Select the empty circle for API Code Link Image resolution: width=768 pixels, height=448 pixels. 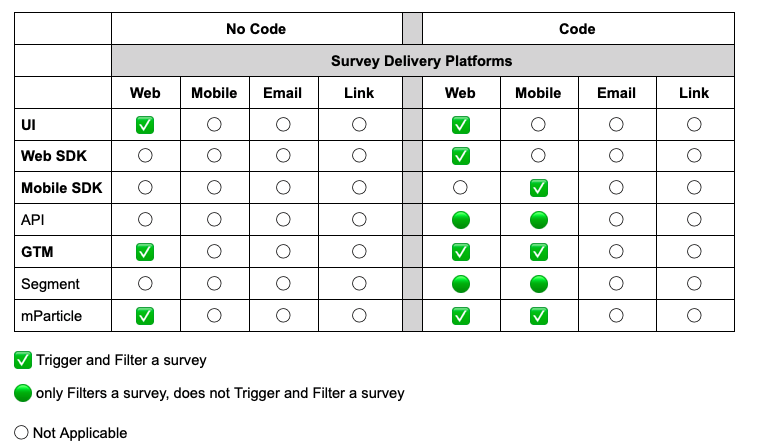(x=694, y=219)
